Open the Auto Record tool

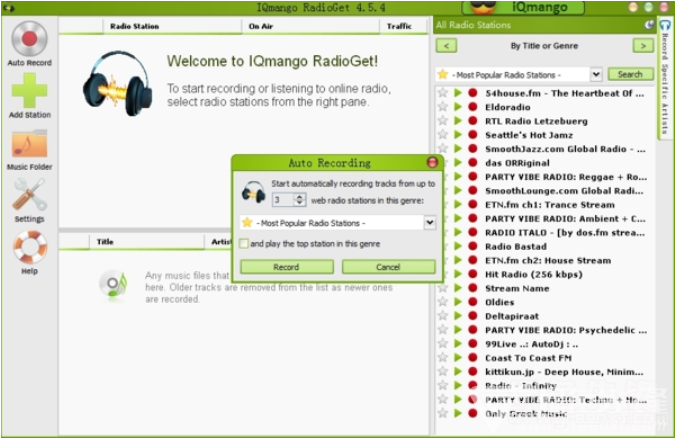pos(29,44)
